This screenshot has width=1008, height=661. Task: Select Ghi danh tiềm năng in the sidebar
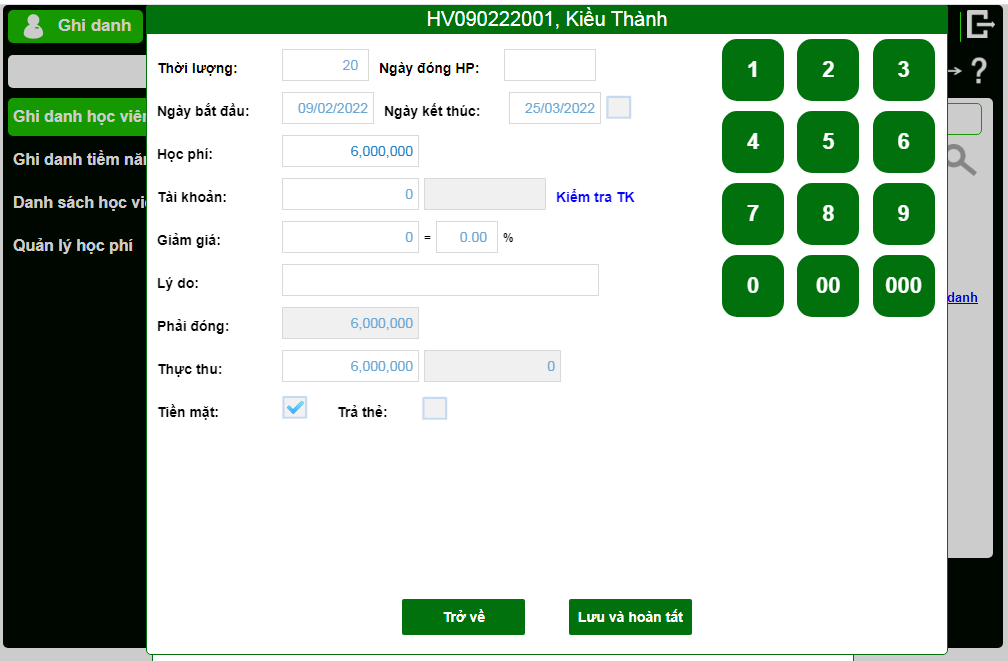tap(77, 159)
